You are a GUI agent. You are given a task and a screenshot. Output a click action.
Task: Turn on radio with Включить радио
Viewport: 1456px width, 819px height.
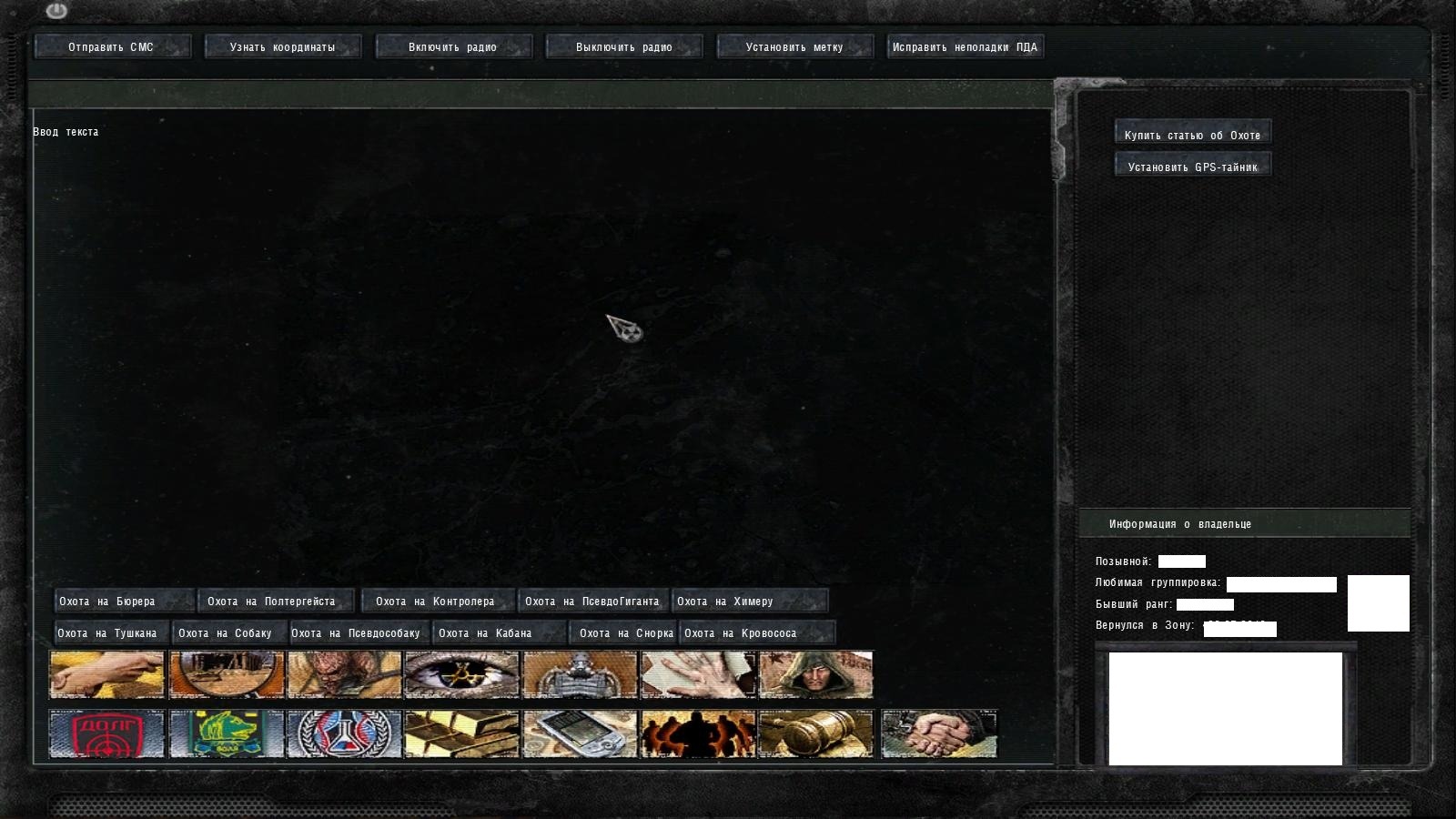453,46
